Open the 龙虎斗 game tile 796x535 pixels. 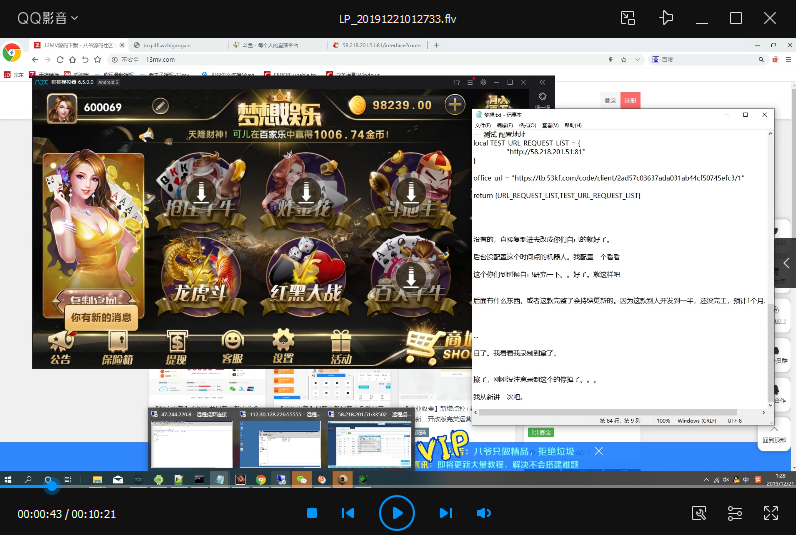(201, 277)
